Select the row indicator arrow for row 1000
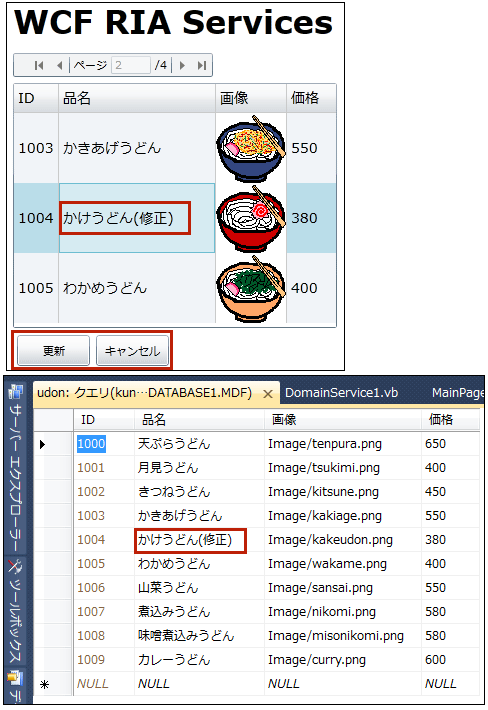 43,444
